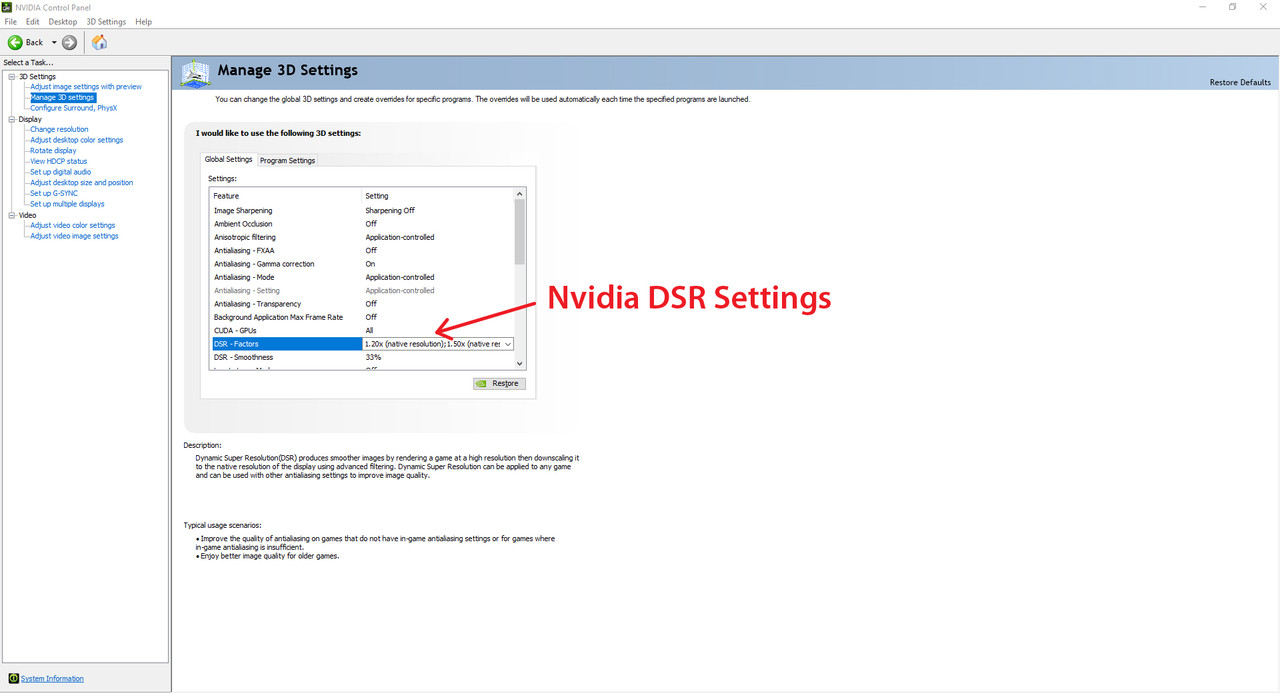Maximize or restore the window
Image resolution: width=1280 pixels, height=693 pixels.
[x=1232, y=7]
